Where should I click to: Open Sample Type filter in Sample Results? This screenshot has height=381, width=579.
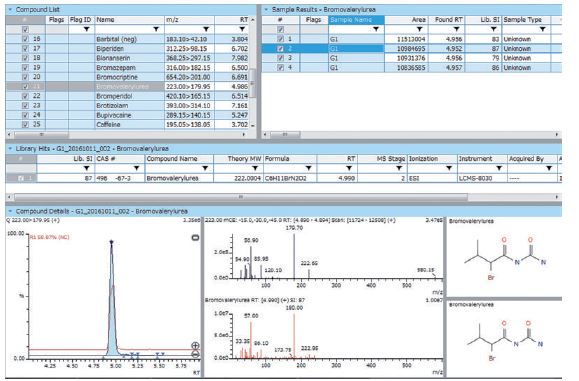[x=543, y=29]
